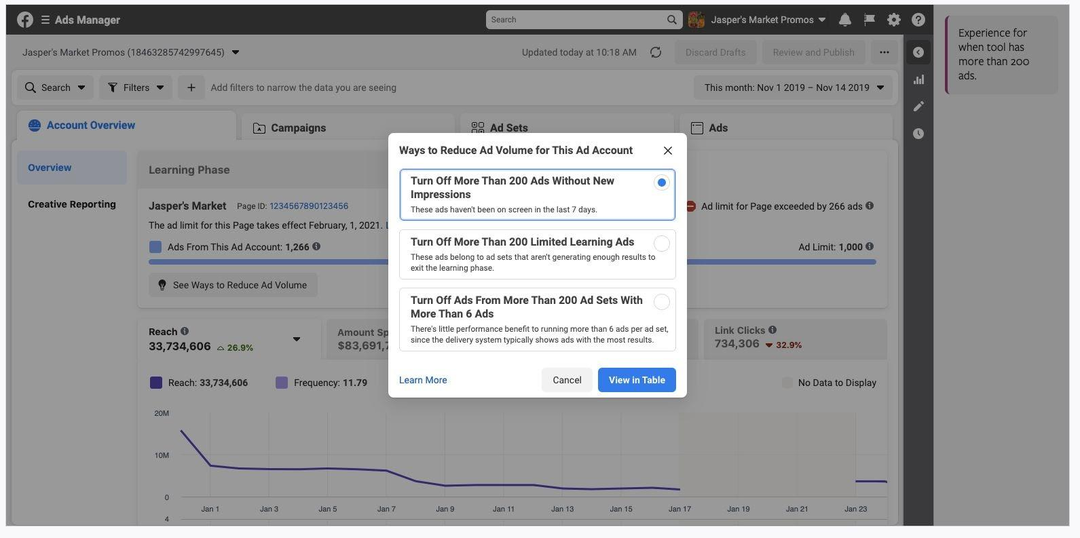The width and height of the screenshot is (1080, 538).
Task: Click the search magnifier in top bar
Action: [x=672, y=20]
